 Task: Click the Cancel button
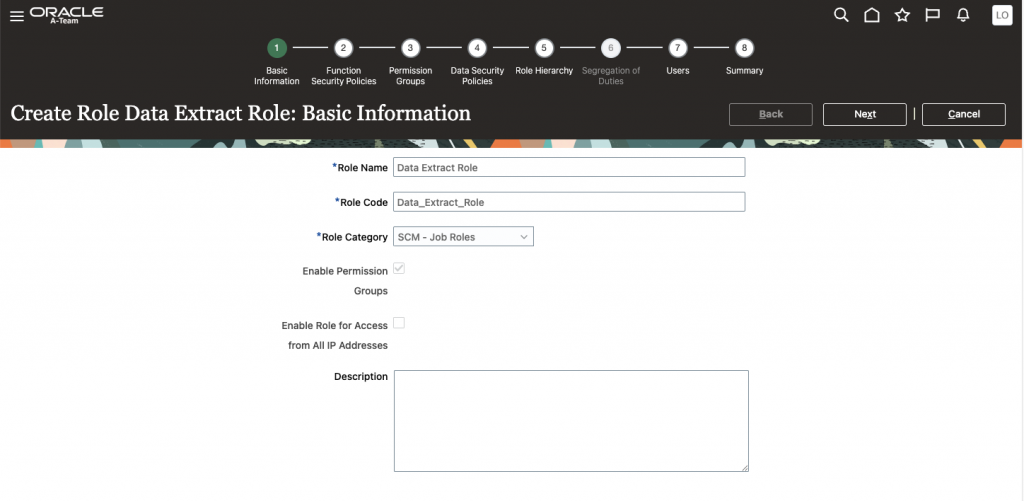click(963, 114)
